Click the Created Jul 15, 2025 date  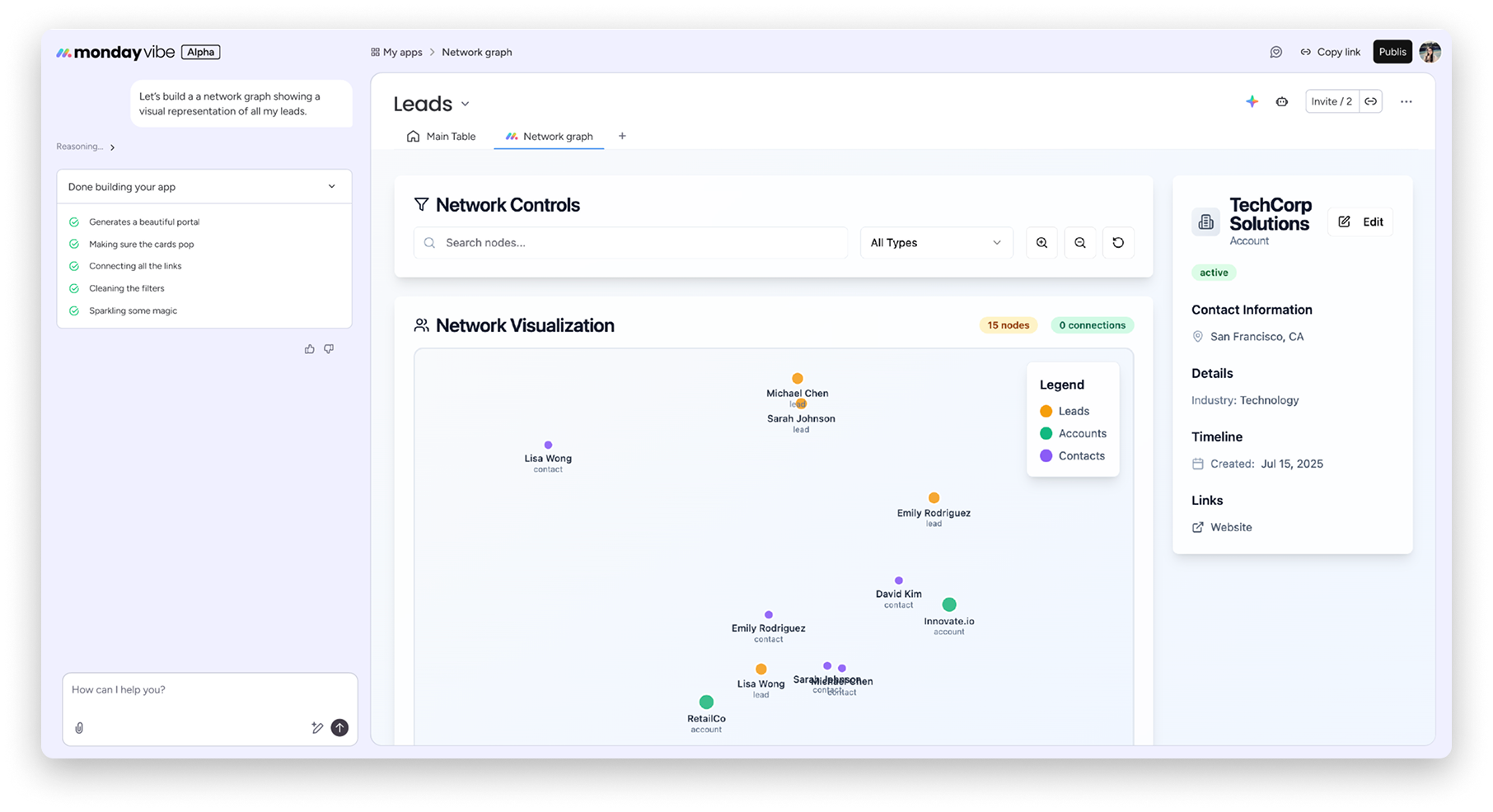(1257, 464)
